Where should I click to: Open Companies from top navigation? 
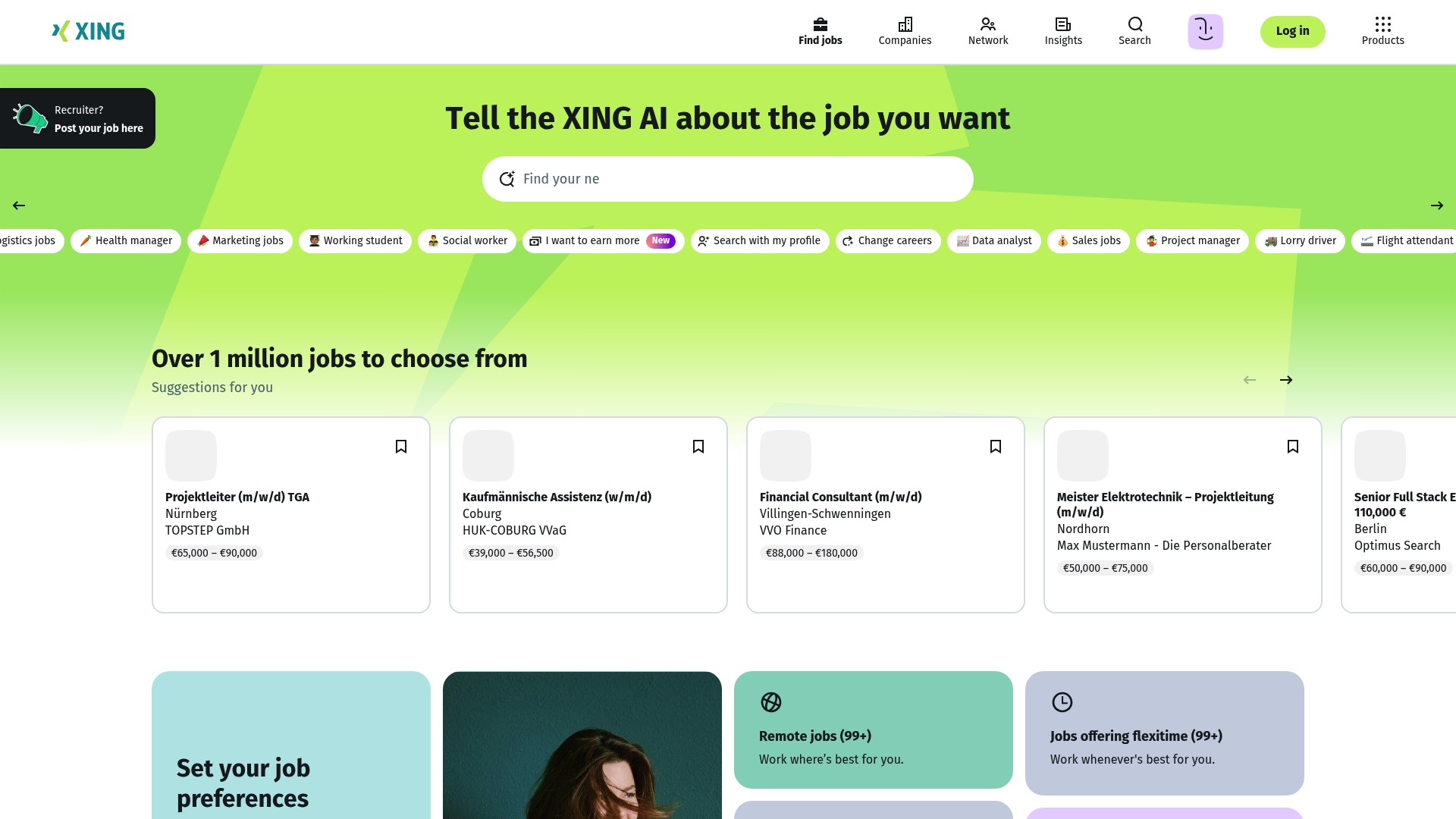[905, 31]
